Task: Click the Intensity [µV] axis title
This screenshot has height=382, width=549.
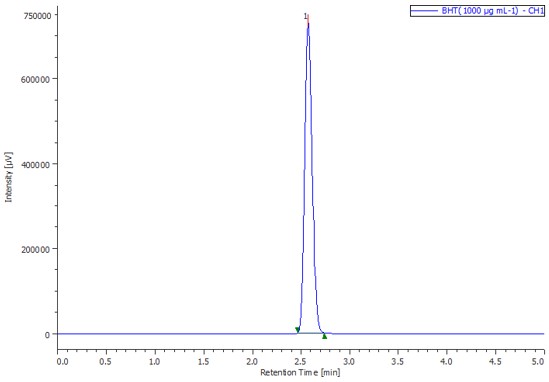Action: pos(9,177)
